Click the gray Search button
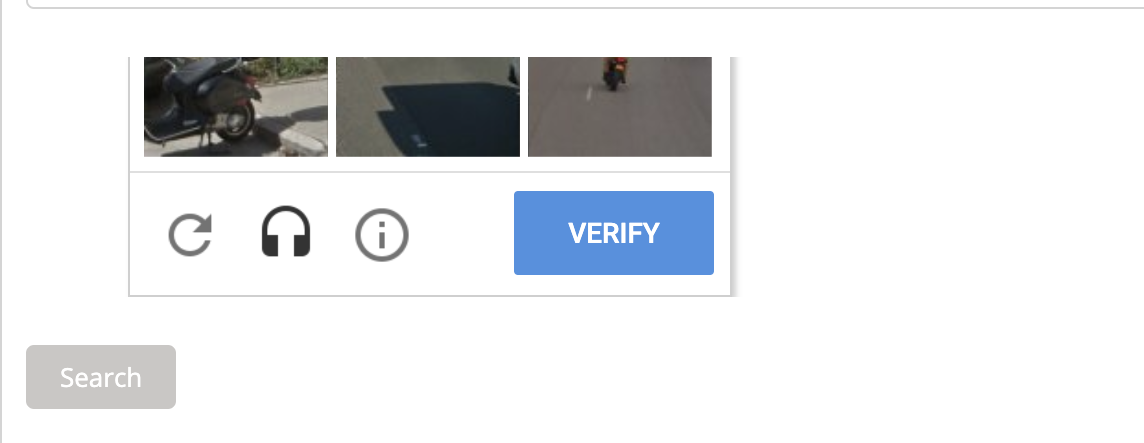The image size is (1144, 443). (101, 377)
